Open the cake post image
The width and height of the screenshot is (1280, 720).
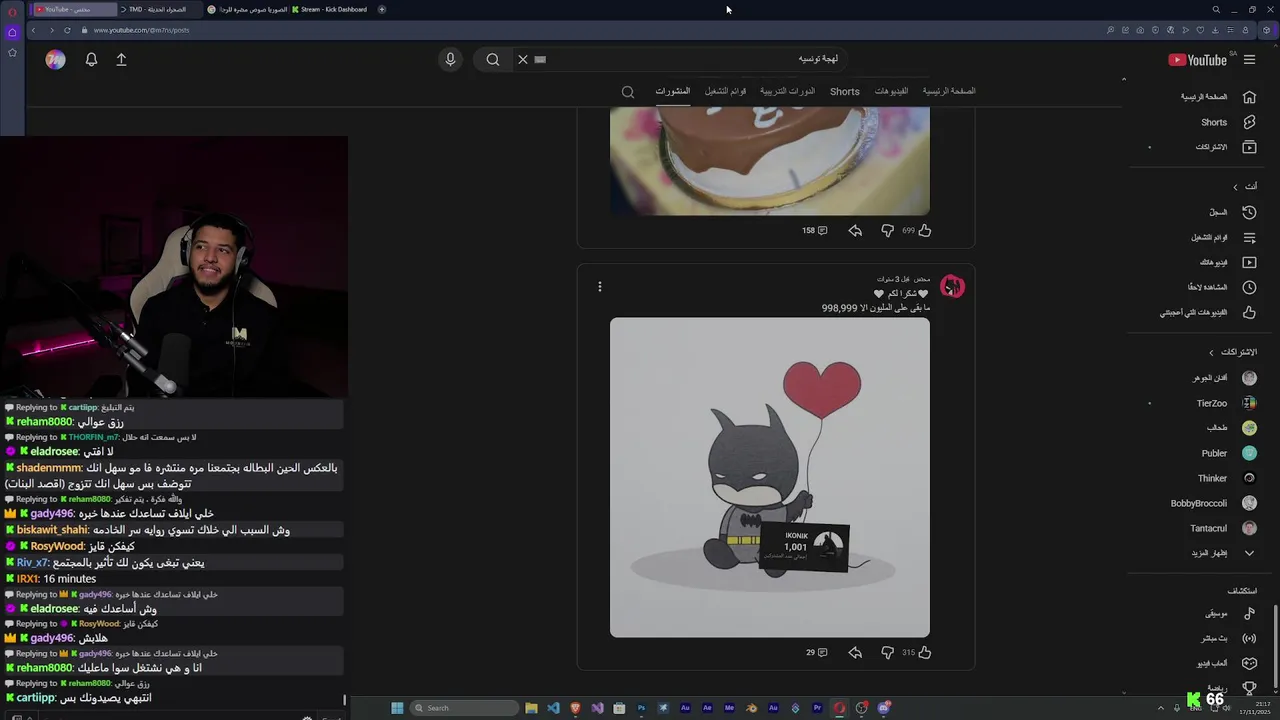[770, 161]
